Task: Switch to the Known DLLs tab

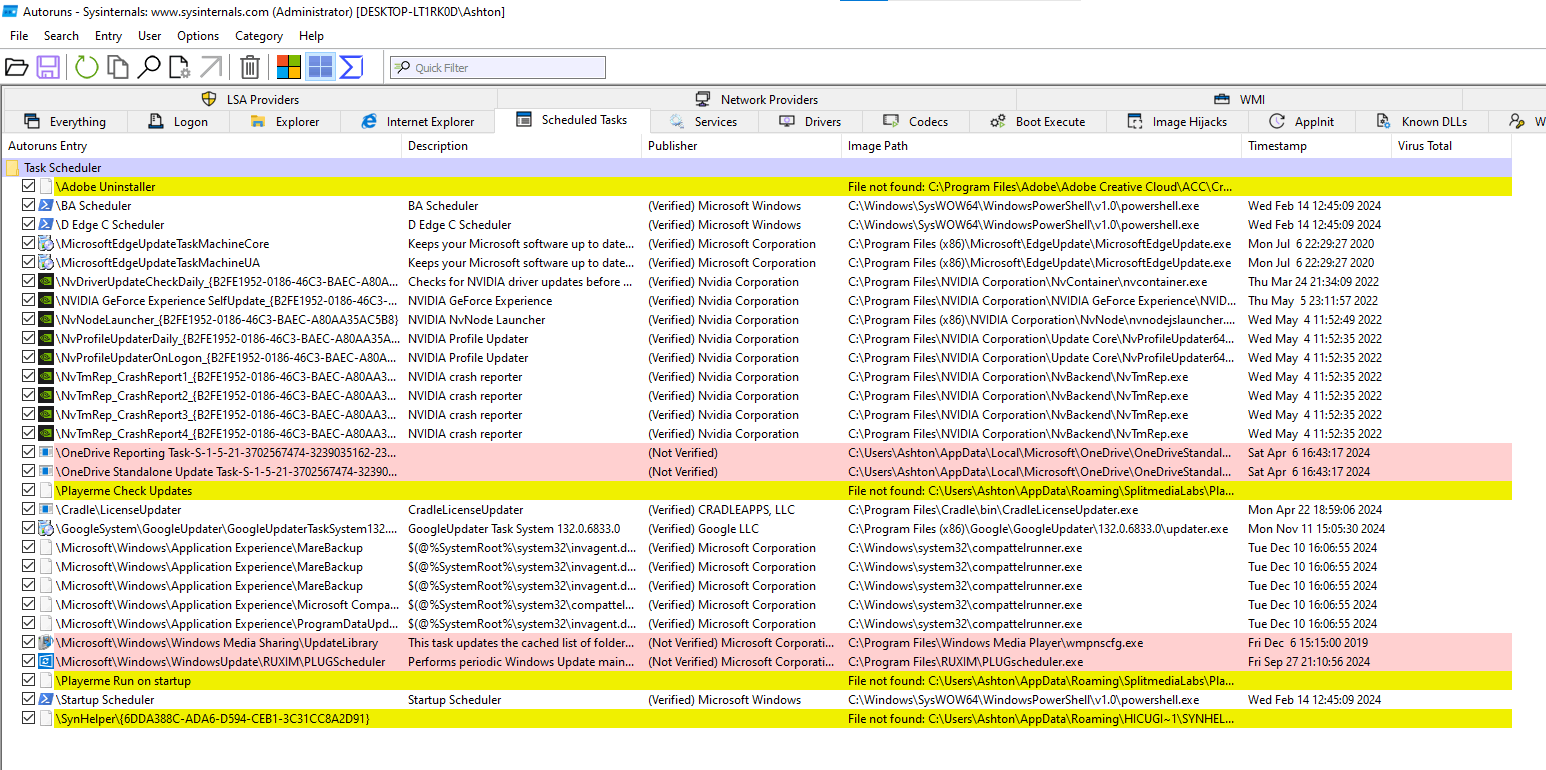Action: click(x=1423, y=122)
